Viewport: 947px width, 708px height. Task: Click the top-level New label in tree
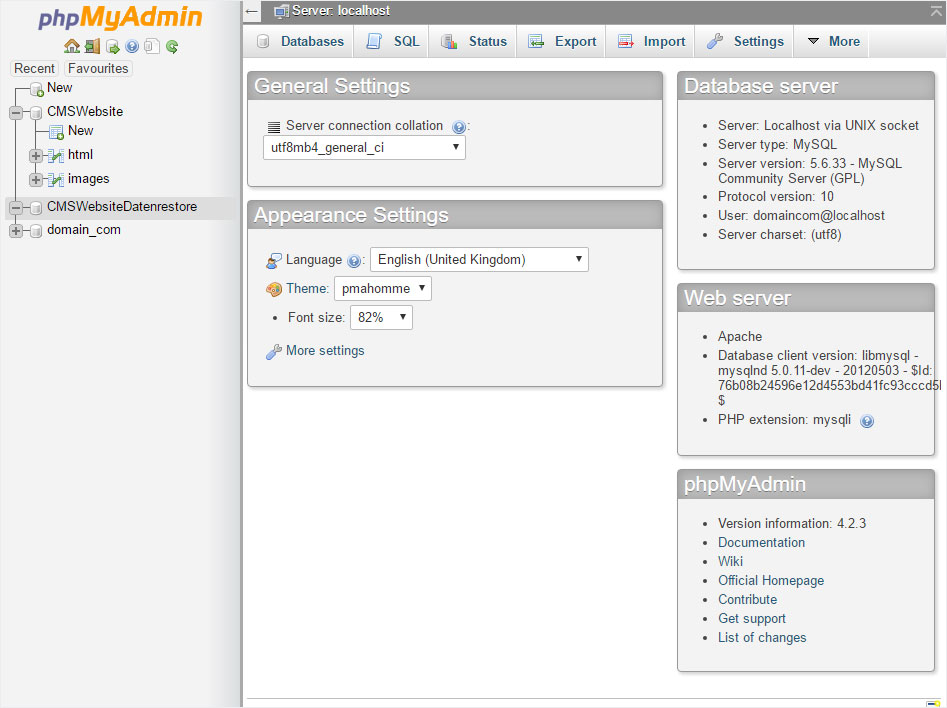[x=60, y=88]
